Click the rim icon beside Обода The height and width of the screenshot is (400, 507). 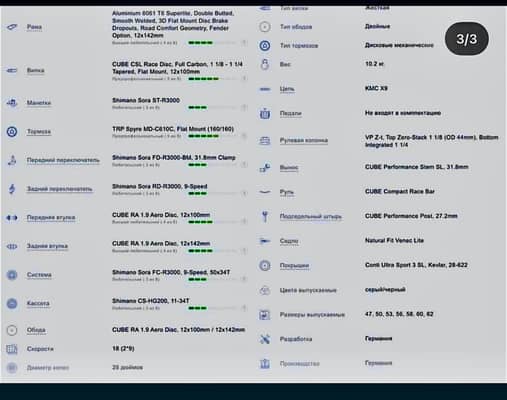coord(12,330)
